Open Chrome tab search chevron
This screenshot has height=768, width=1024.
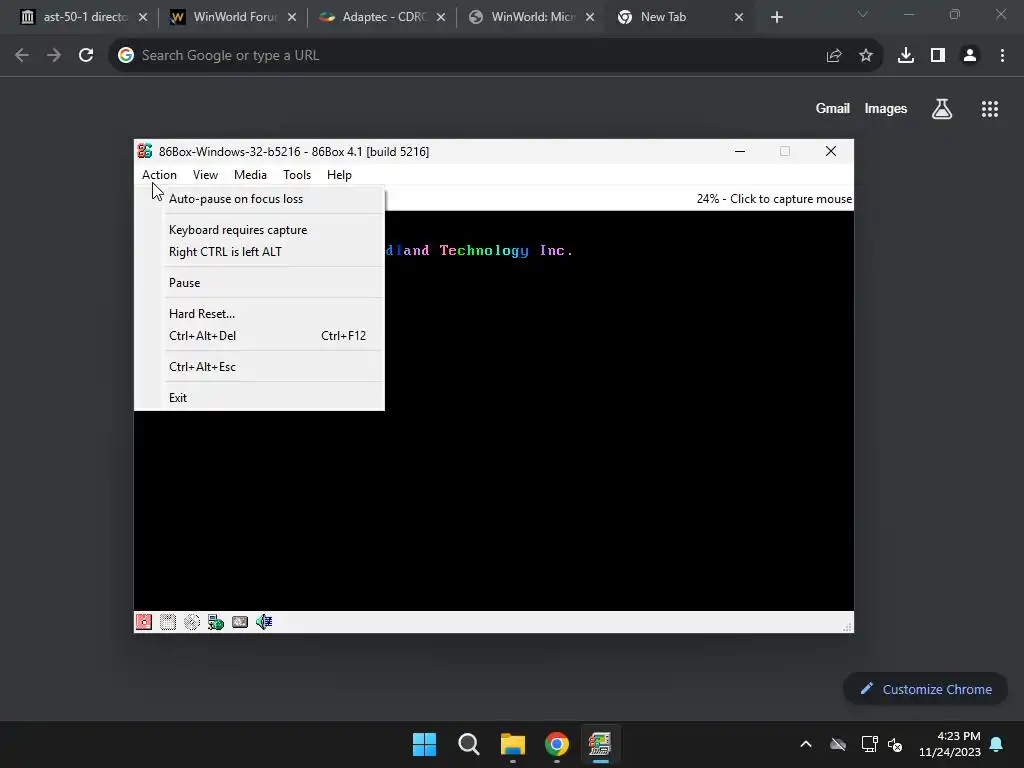pyautogui.click(x=863, y=14)
